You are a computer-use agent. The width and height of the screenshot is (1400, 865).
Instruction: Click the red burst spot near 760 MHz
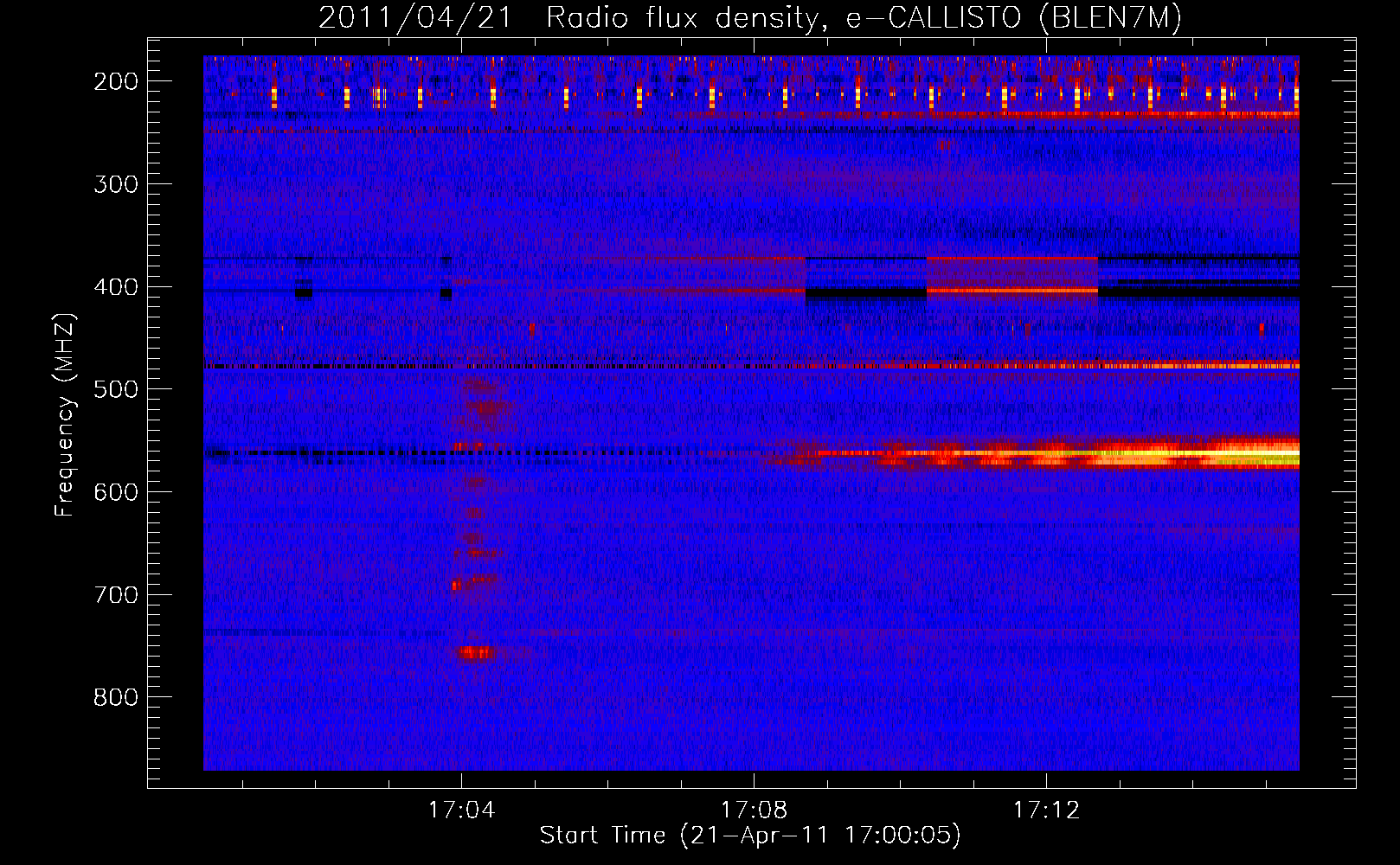[476, 653]
